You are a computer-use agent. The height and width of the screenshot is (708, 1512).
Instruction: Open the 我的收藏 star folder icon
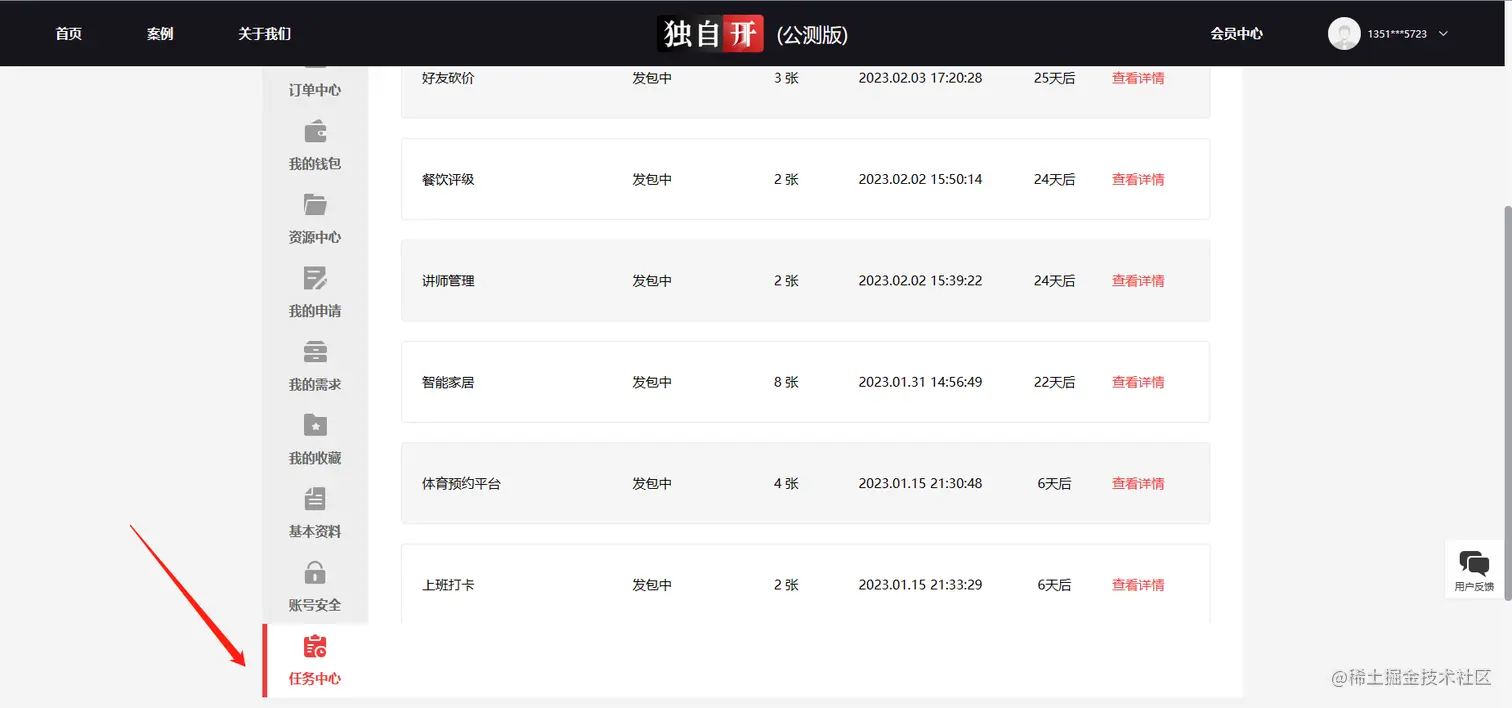(315, 426)
